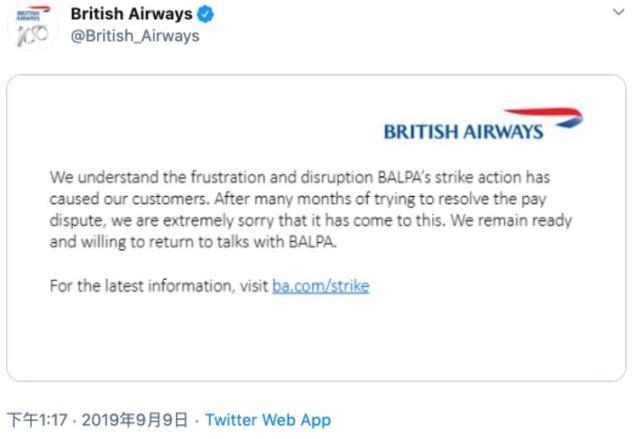This screenshot has width=640, height=439.
Task: Visit the @British_Airways handle
Action: click(135, 36)
